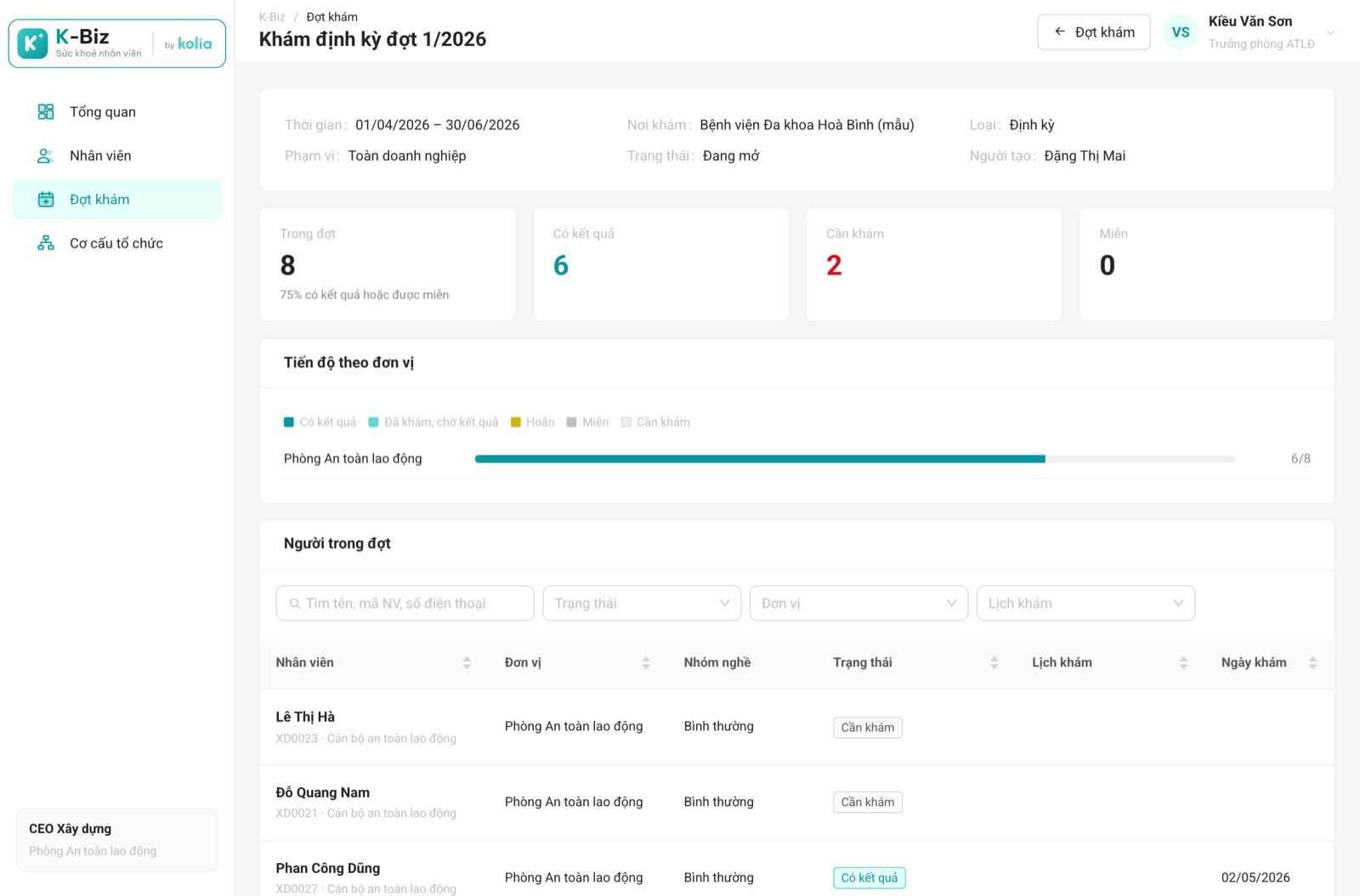This screenshot has width=1360, height=896.
Task: Expand the user account menu chevron
Action: 1330,32
